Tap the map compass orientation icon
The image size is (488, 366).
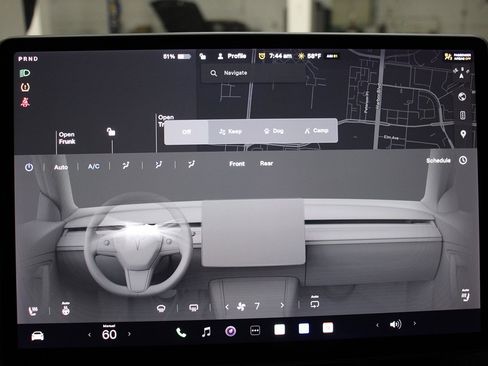pos(462,73)
